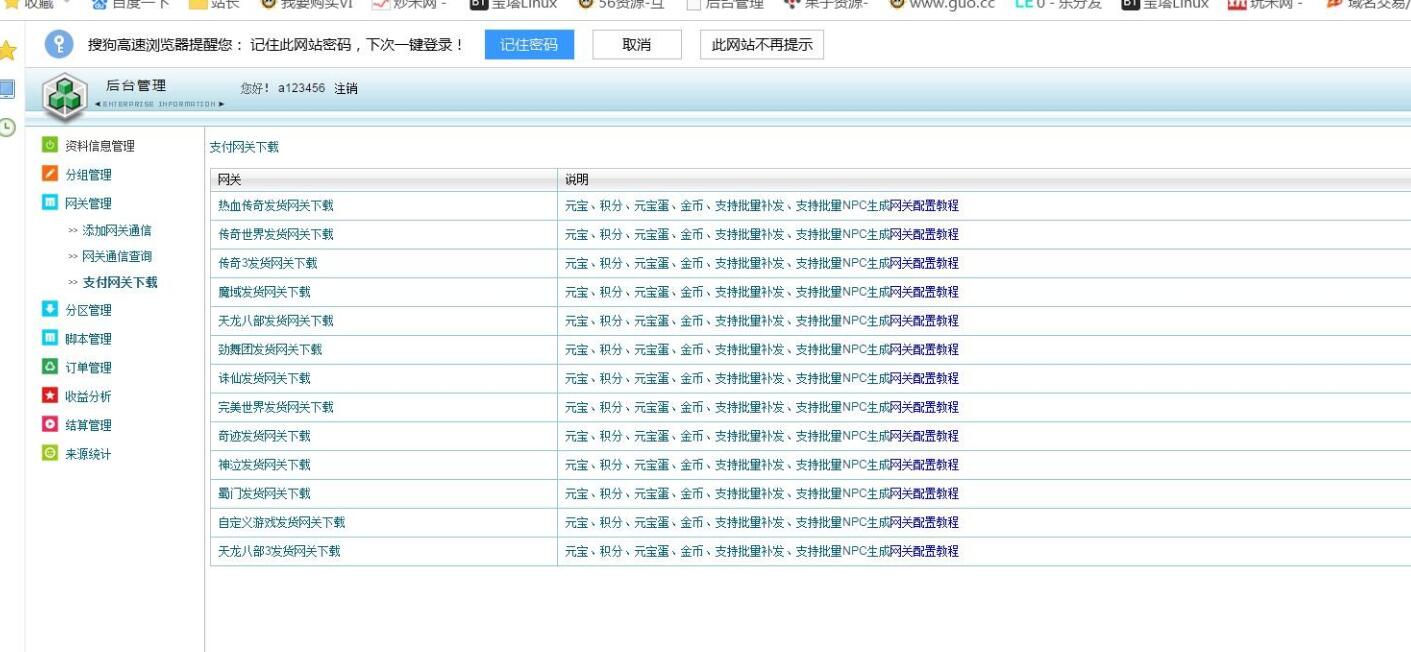This screenshot has width=1411, height=652.
Task: Click the 结算管理 pink icon
Action: click(50, 425)
